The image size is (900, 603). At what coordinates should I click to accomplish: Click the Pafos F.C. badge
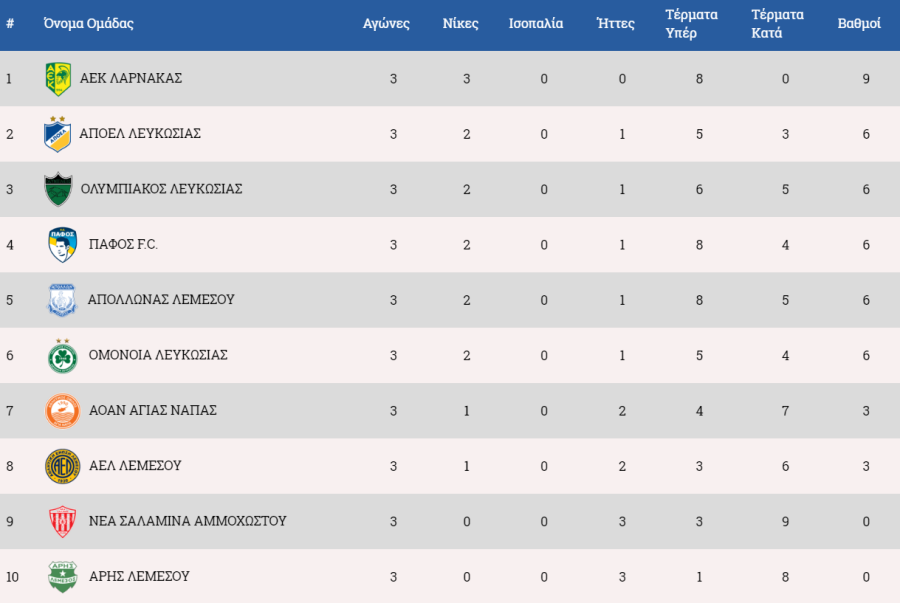pyautogui.click(x=63, y=244)
